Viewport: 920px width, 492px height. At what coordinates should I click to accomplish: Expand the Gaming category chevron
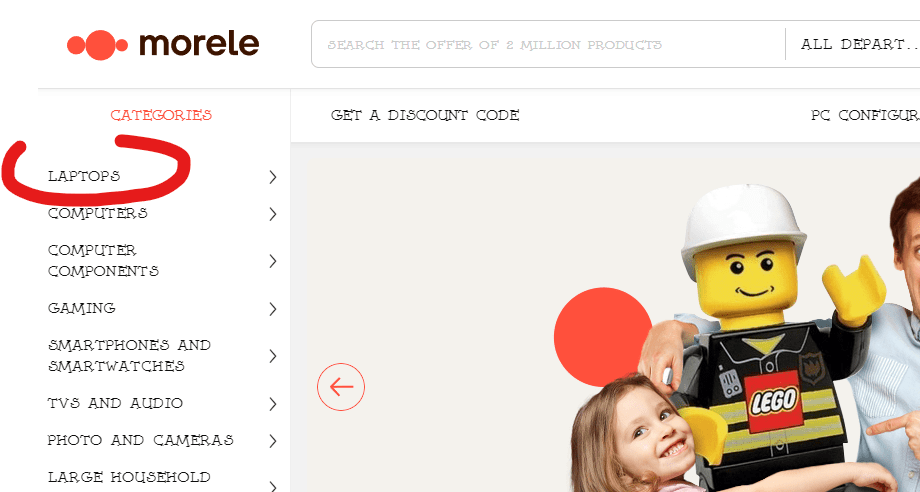pos(273,309)
